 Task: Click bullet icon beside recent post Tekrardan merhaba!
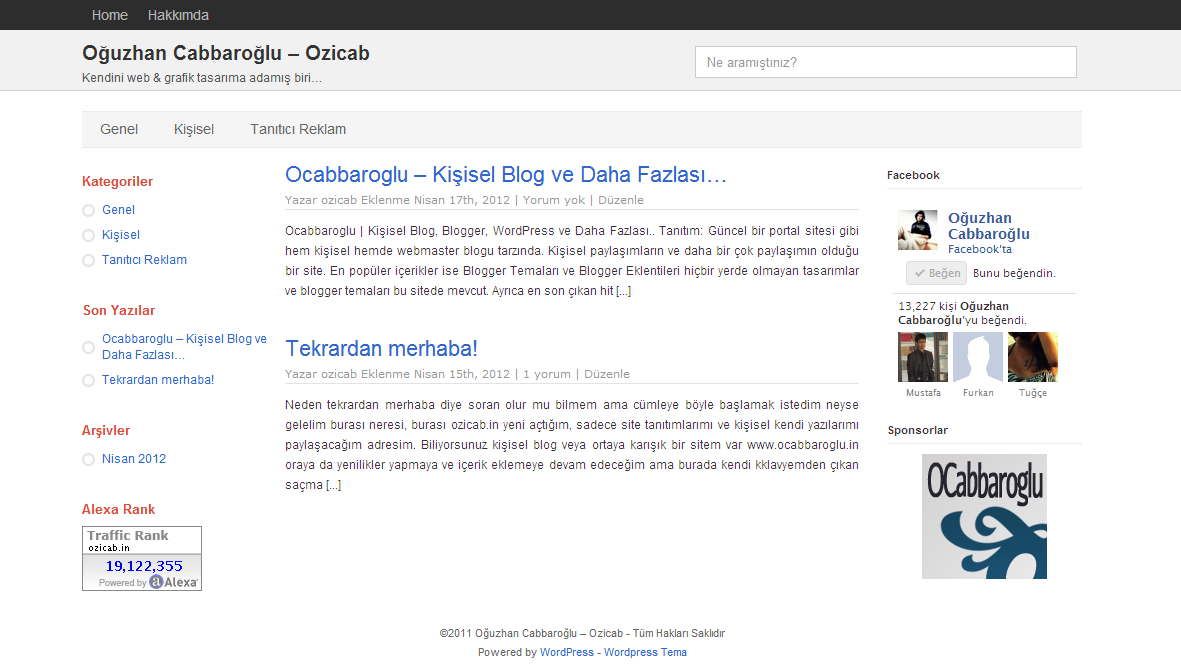(x=88, y=380)
